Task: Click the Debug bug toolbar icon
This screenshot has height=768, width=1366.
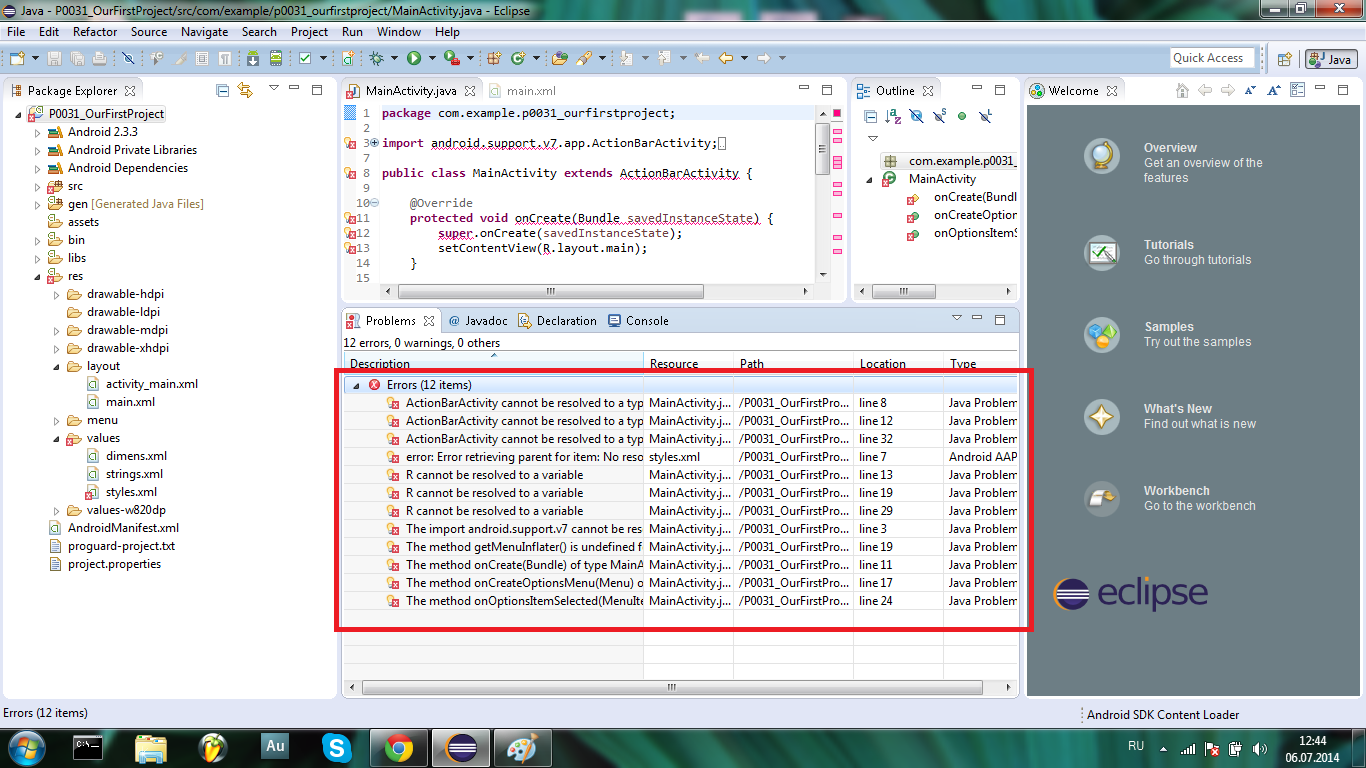Action: coord(377,58)
